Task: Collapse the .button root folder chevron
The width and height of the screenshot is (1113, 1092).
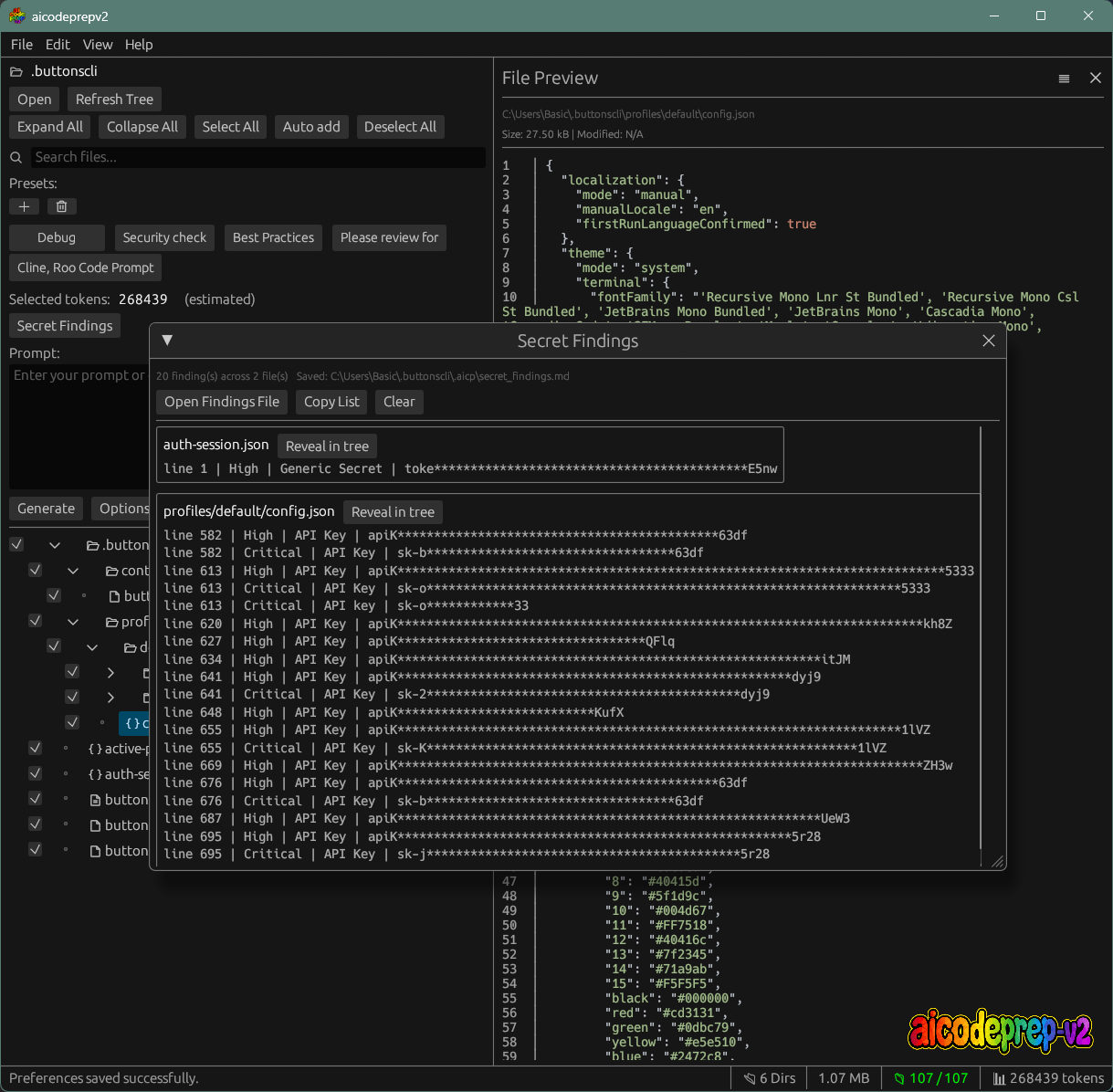Action: tap(55, 545)
